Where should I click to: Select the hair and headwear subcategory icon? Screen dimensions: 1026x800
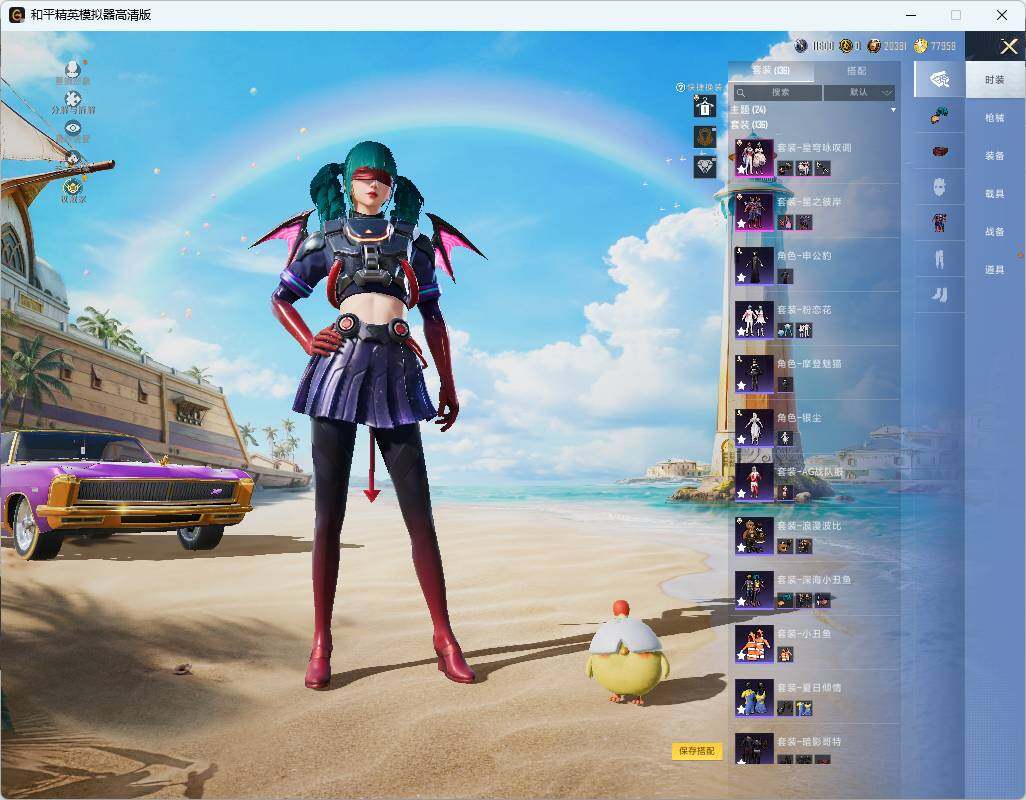[940, 116]
